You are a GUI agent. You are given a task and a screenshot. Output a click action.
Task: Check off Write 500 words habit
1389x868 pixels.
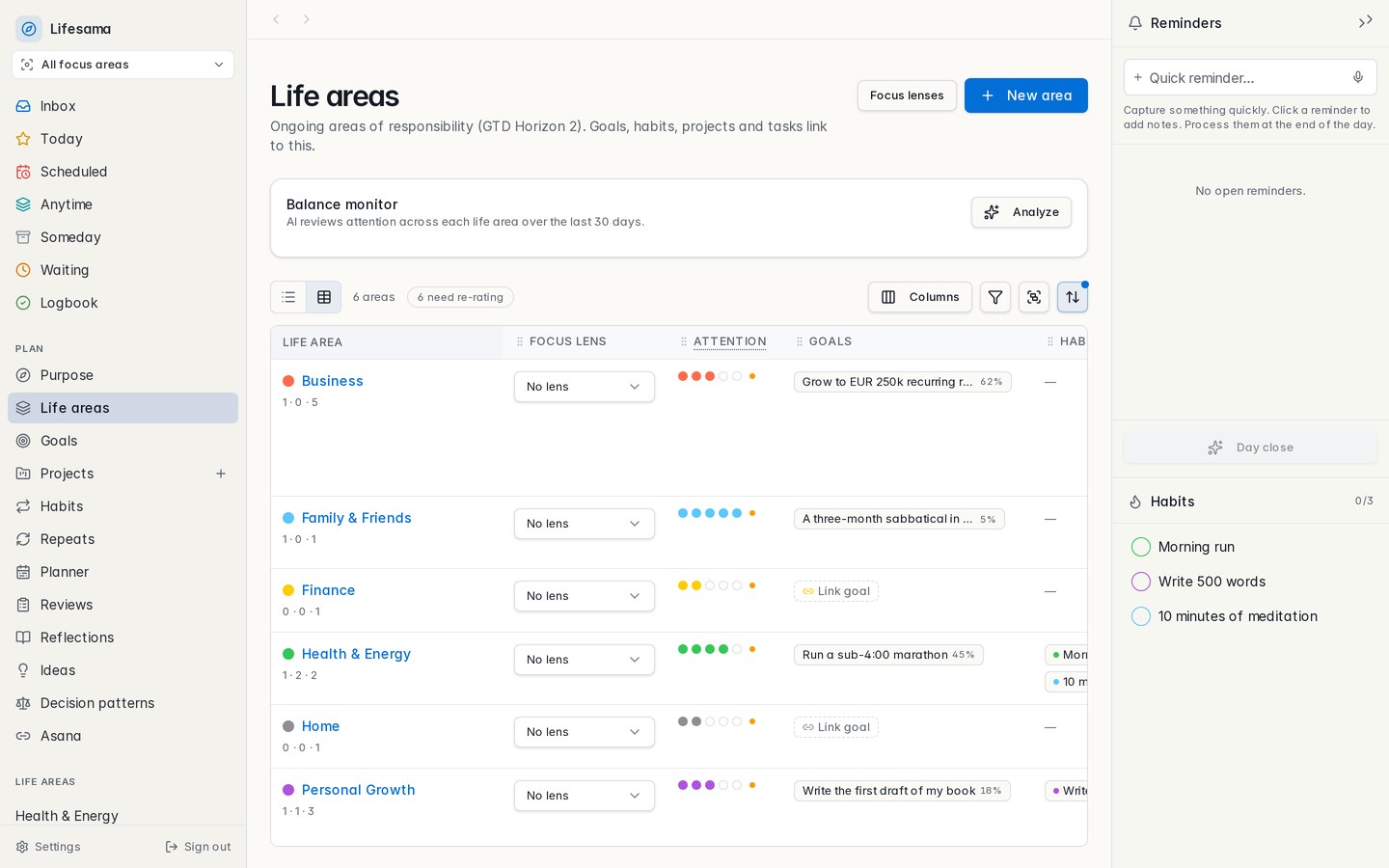click(x=1141, y=582)
